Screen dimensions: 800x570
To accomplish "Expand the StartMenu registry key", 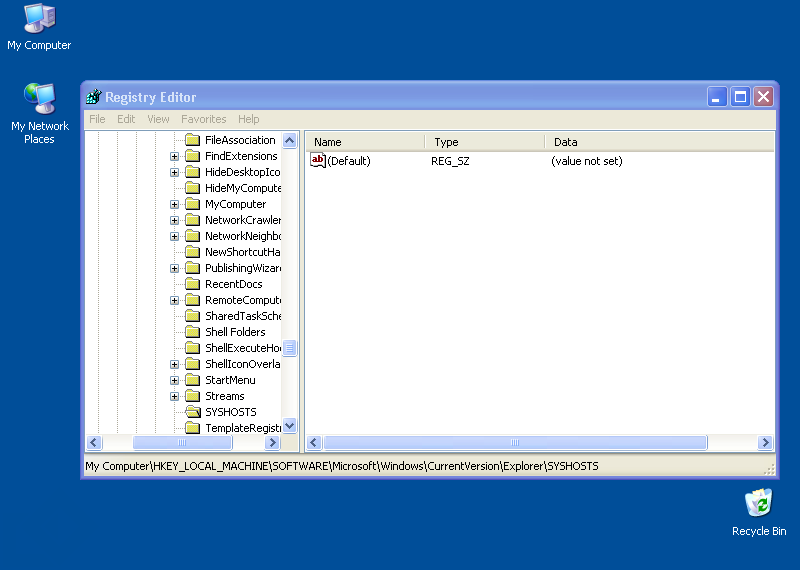I will [x=175, y=380].
